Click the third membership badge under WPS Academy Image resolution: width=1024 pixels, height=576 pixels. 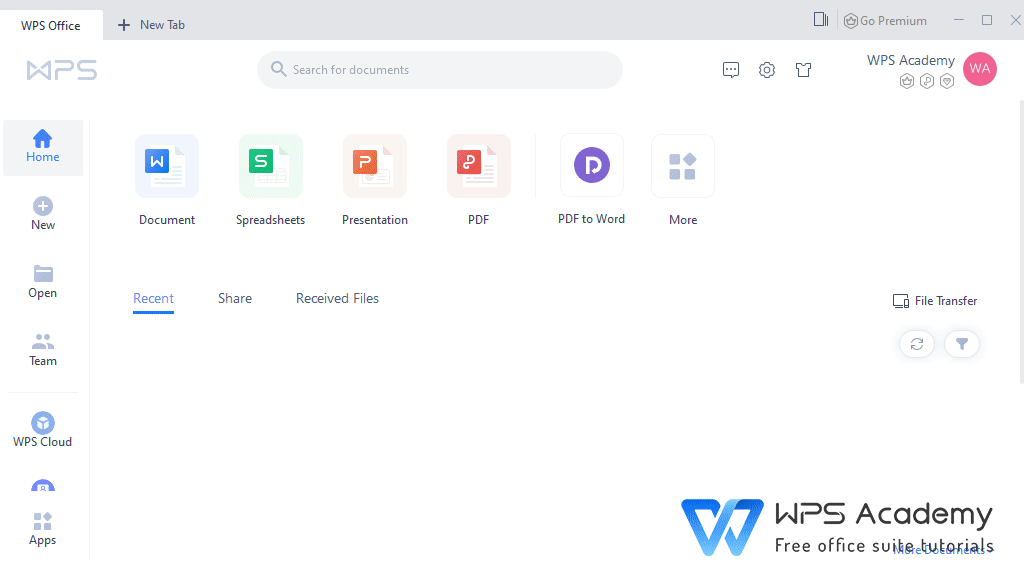[947, 82]
